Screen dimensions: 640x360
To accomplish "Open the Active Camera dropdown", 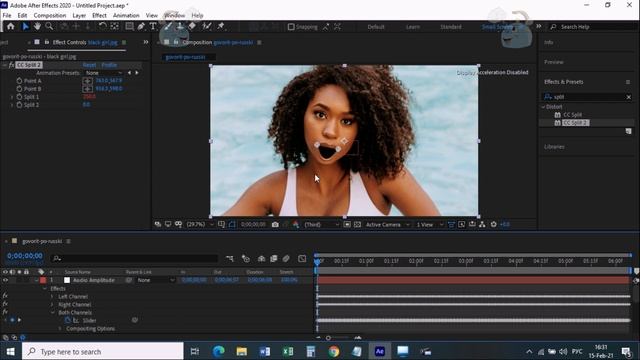I will (387, 224).
